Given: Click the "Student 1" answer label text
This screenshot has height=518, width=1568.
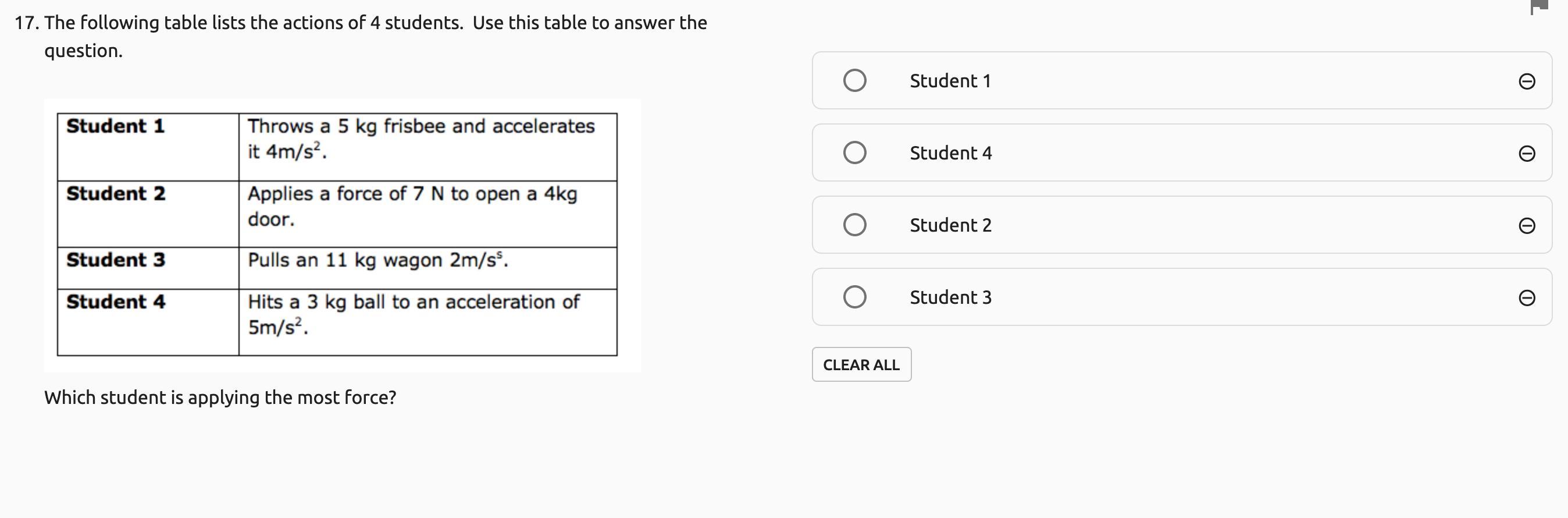Looking at the screenshot, I should (x=950, y=81).
